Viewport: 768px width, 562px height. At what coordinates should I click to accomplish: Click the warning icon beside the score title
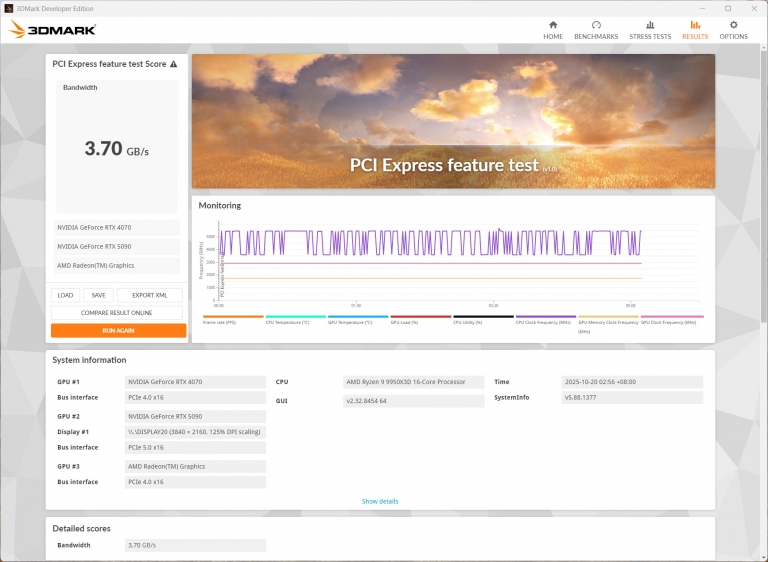pos(174,64)
